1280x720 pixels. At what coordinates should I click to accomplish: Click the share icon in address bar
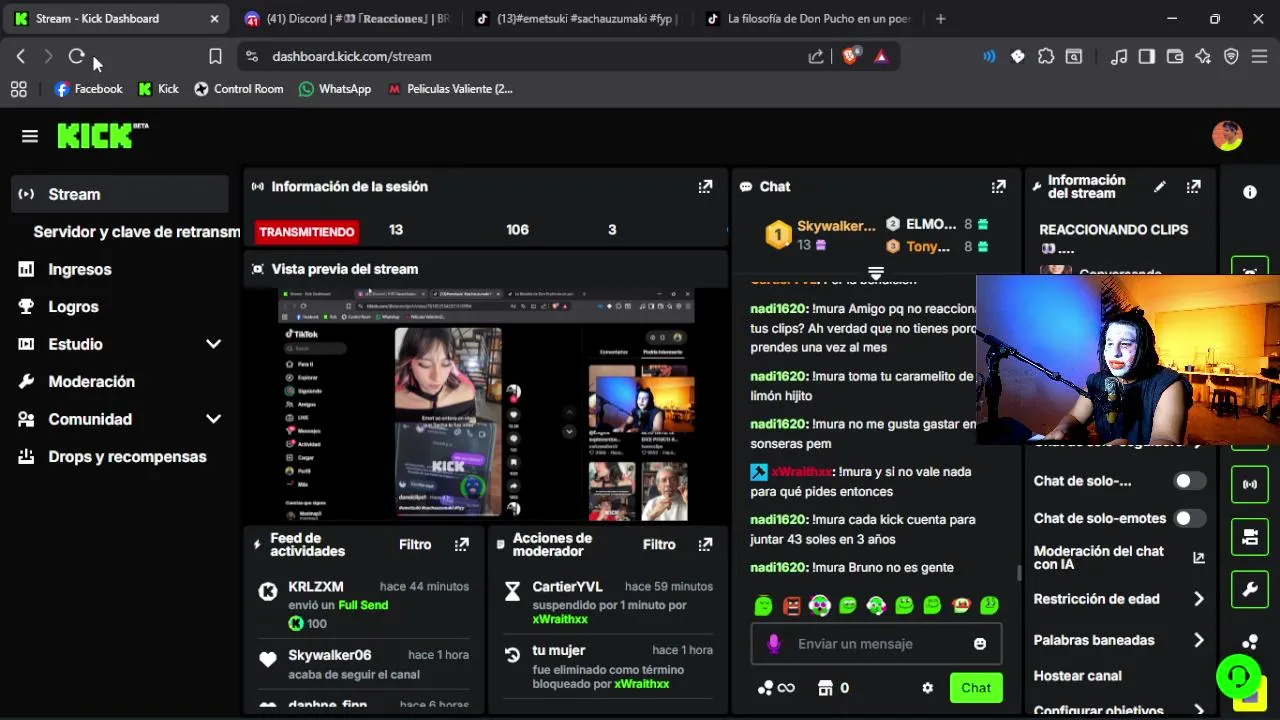click(x=816, y=57)
